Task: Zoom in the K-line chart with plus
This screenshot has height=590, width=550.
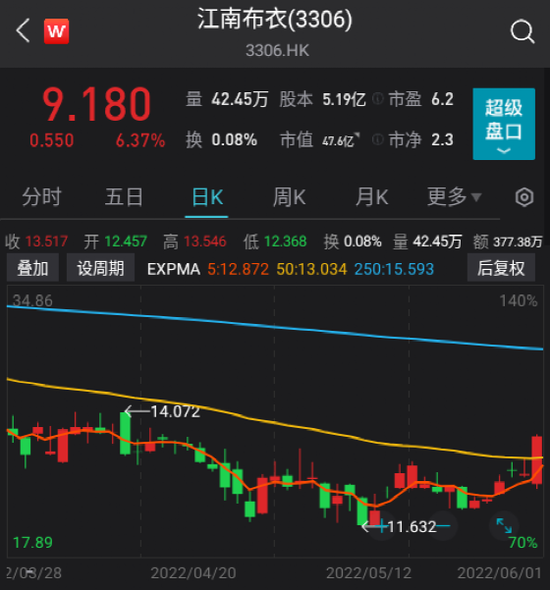Action: click(382, 526)
